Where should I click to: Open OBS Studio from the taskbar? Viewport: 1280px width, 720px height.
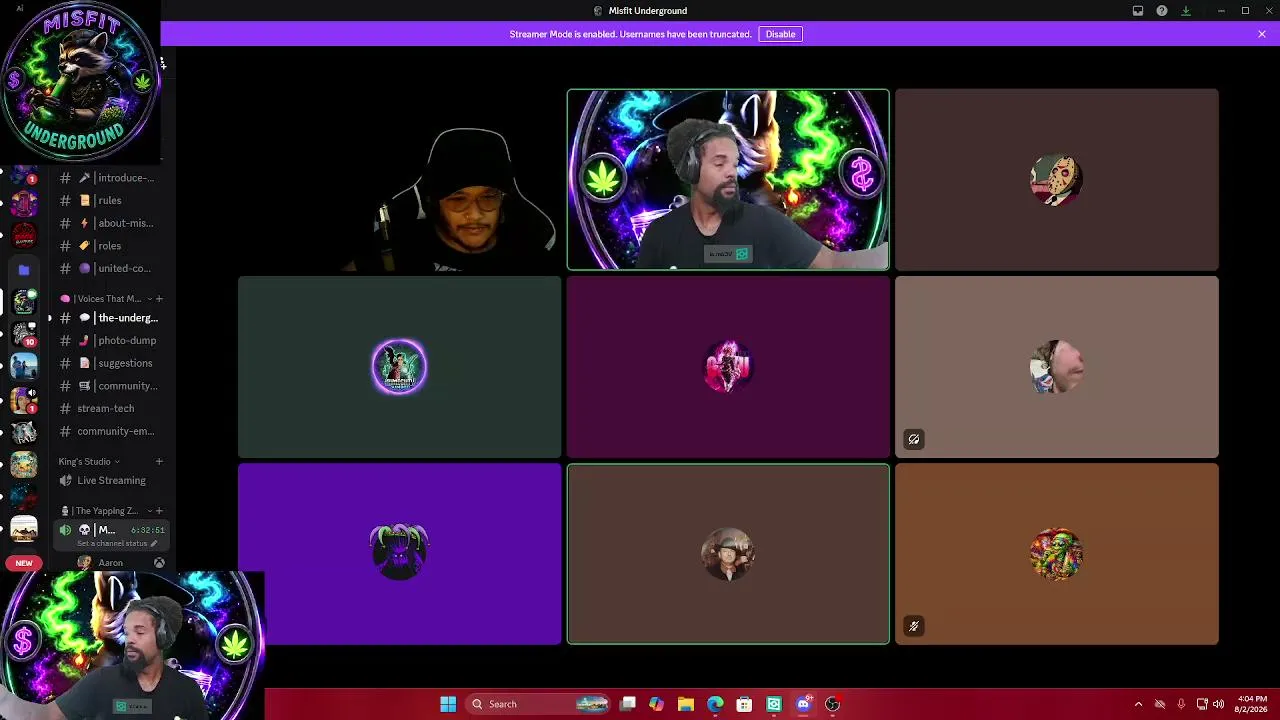(x=832, y=704)
